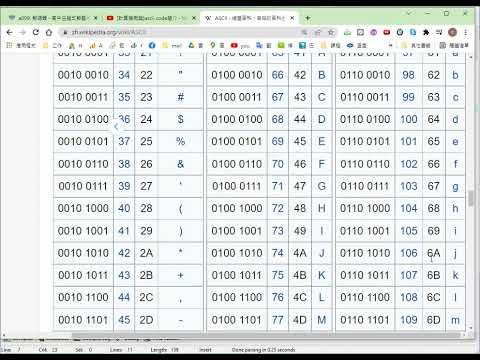This screenshot has height=360, width=480.
Task: Select the Wikipedia ASCII tab
Action: click(248, 18)
